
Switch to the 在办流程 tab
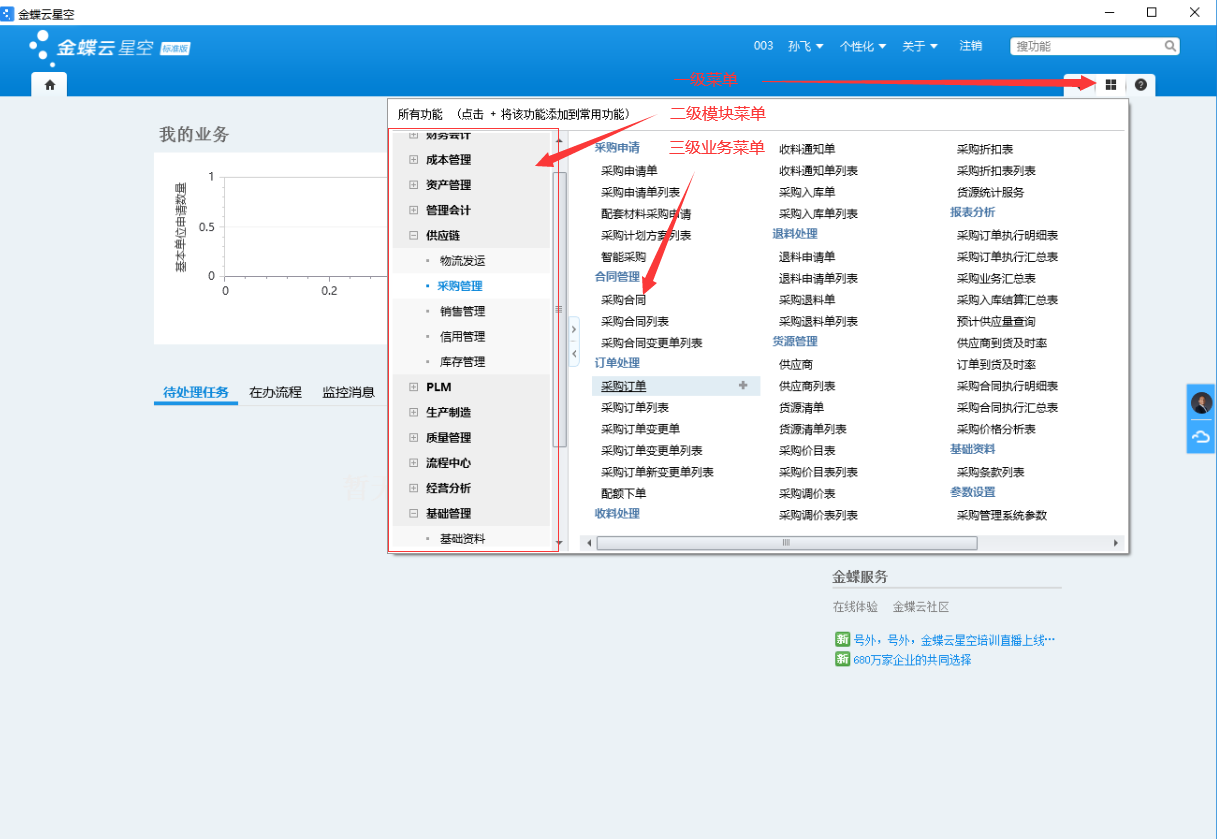click(275, 392)
